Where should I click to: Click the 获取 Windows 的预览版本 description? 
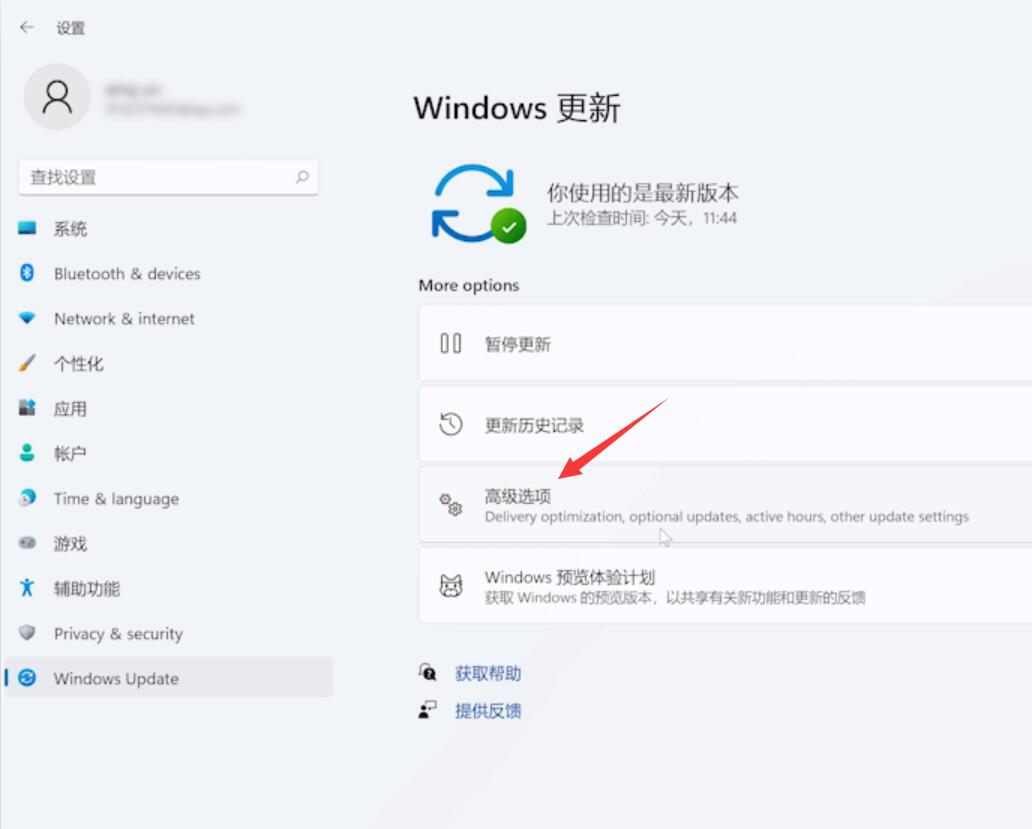[x=675, y=598]
